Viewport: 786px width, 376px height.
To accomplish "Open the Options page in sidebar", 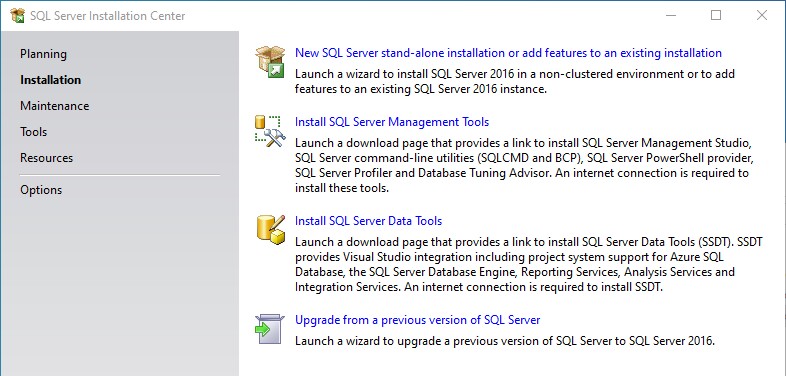I will 41,190.
